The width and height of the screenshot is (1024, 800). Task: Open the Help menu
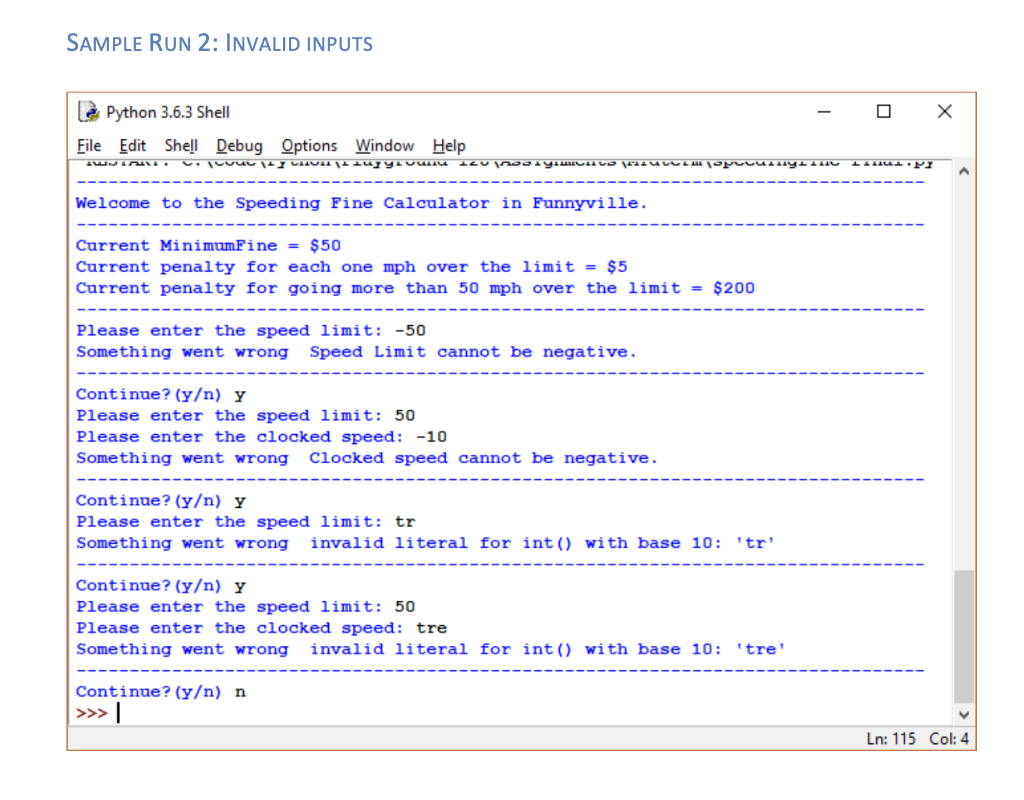click(x=448, y=146)
